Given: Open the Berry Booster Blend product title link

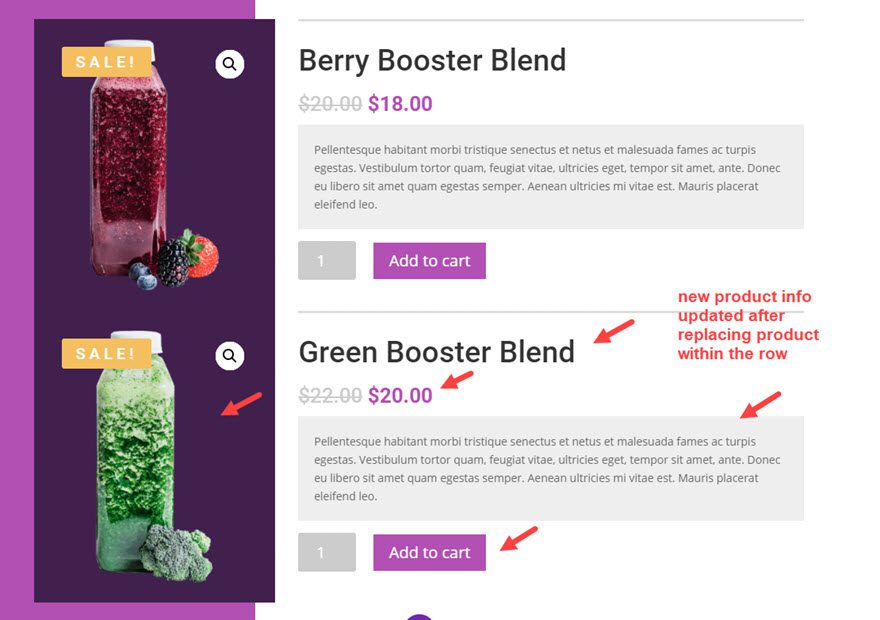Looking at the screenshot, I should (432, 60).
